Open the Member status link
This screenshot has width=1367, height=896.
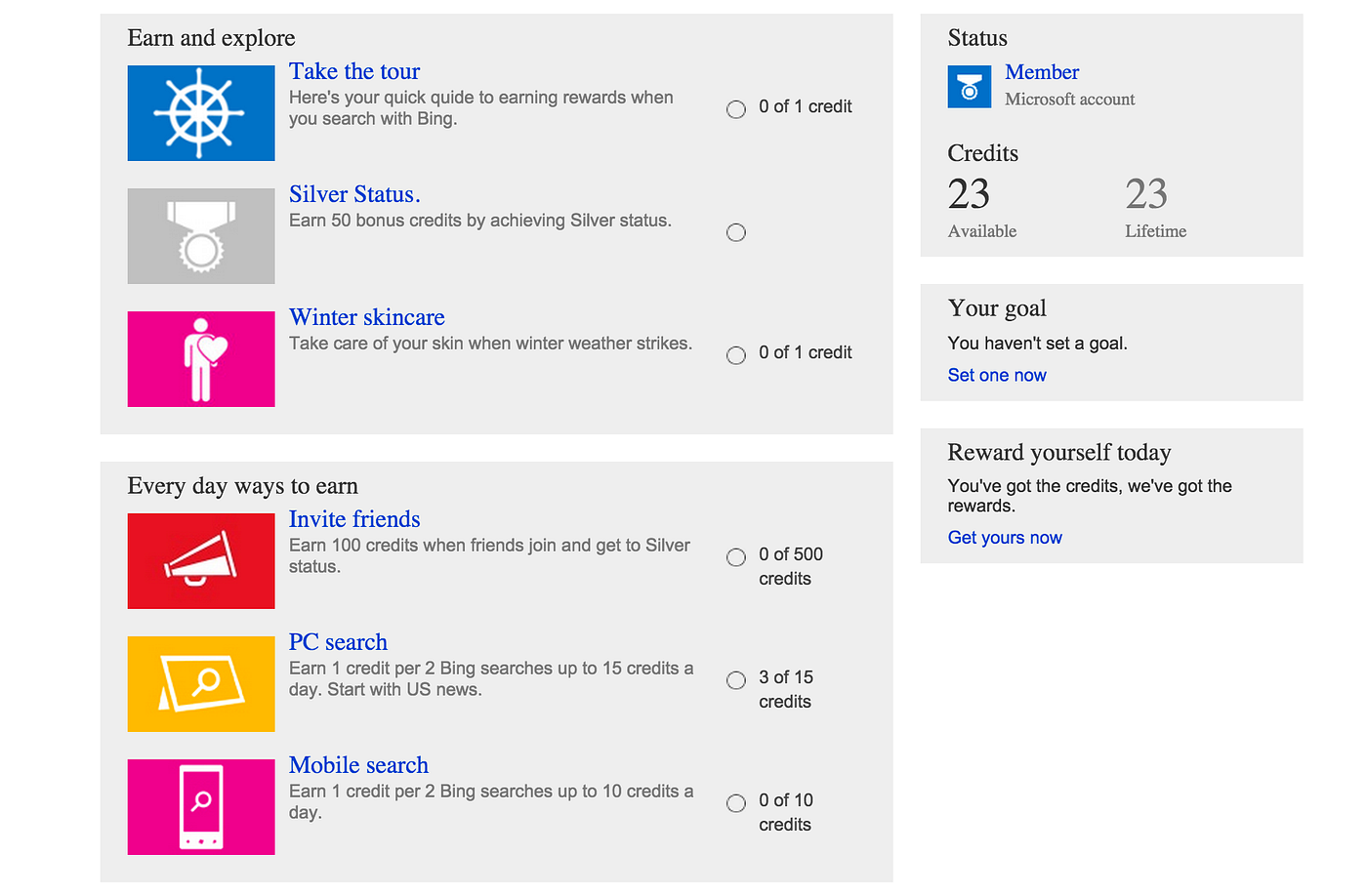tap(1042, 72)
